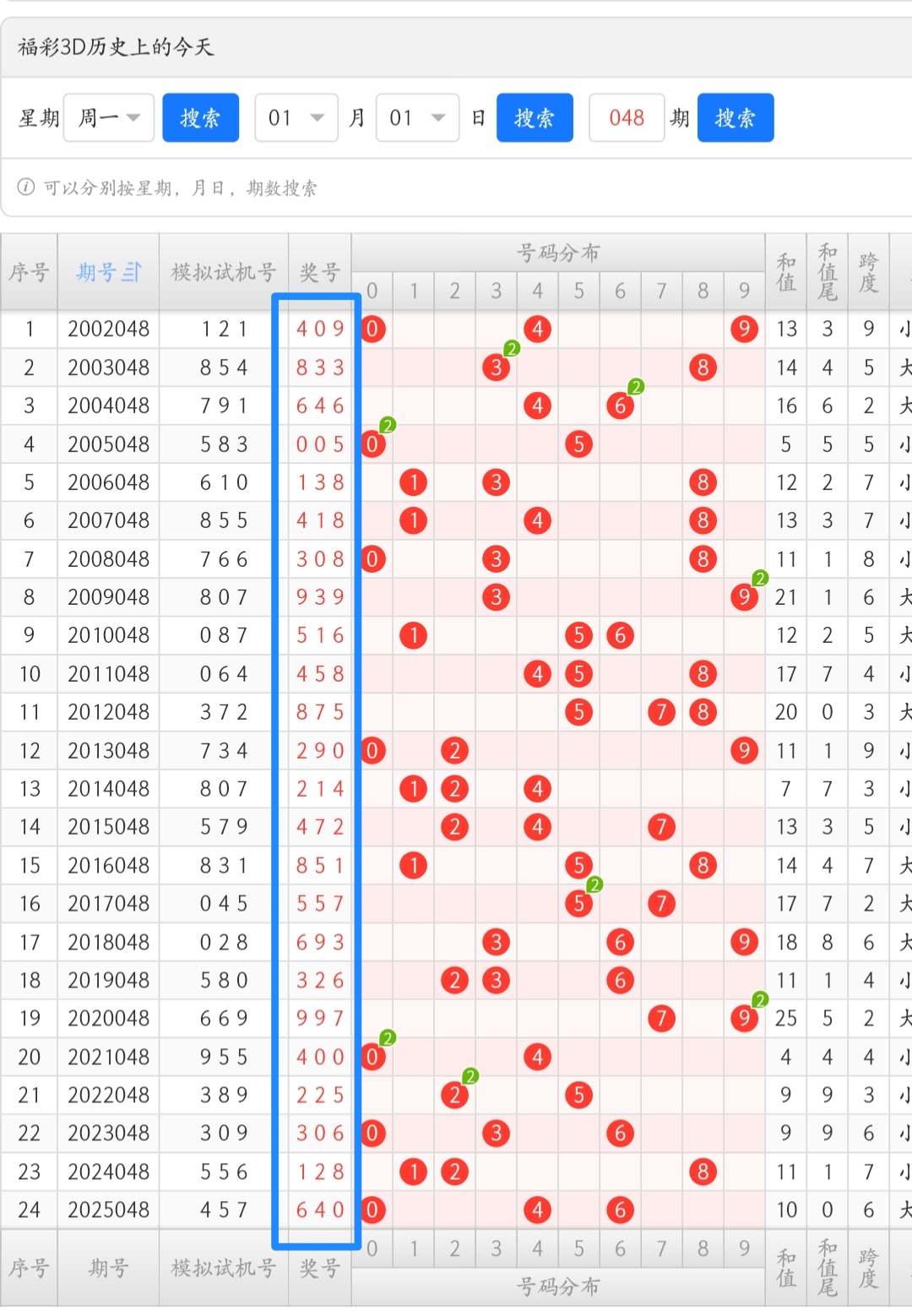Click the 和值 column header at top
The width and height of the screenshot is (912, 1316).
[x=786, y=272]
